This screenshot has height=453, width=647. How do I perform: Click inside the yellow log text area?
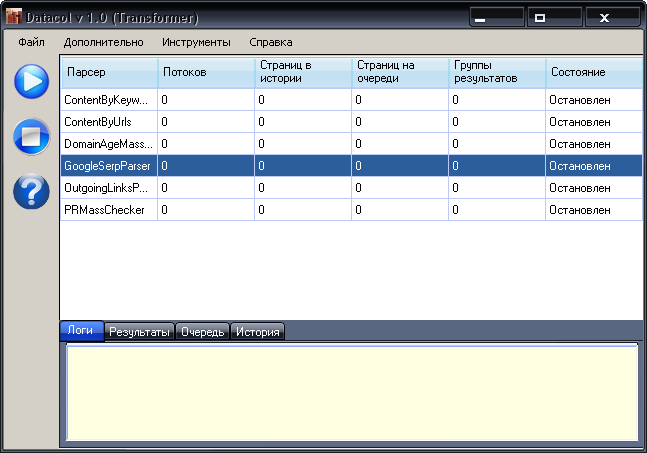351,393
